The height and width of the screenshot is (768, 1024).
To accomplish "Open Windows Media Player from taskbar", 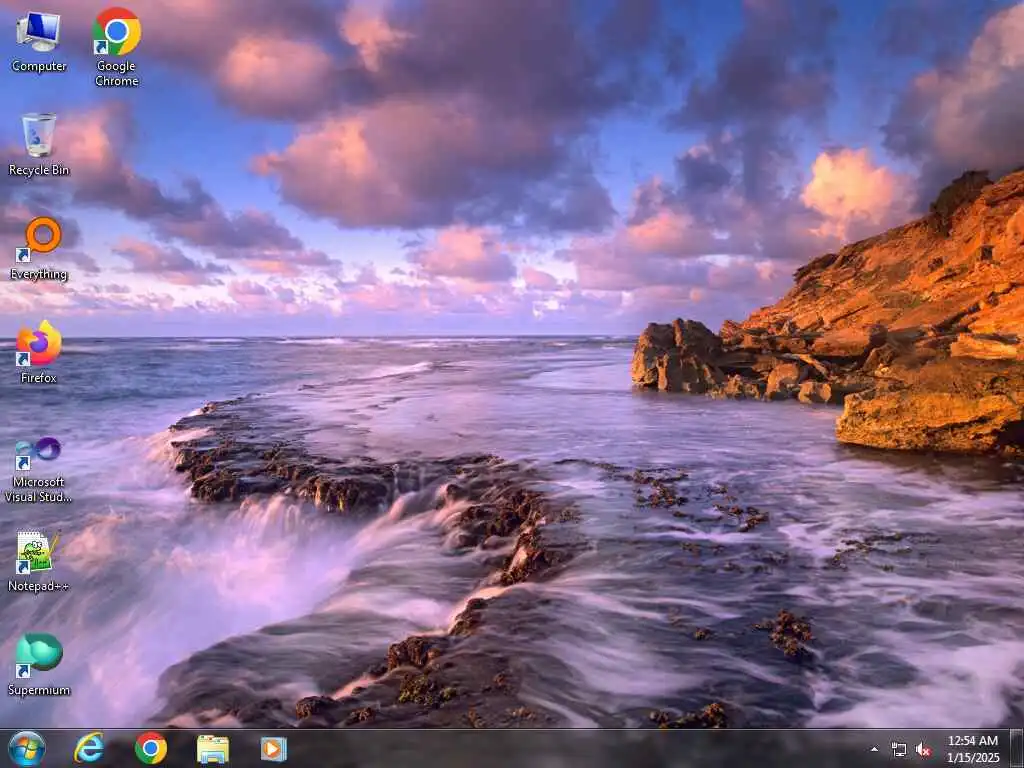I will click(274, 749).
